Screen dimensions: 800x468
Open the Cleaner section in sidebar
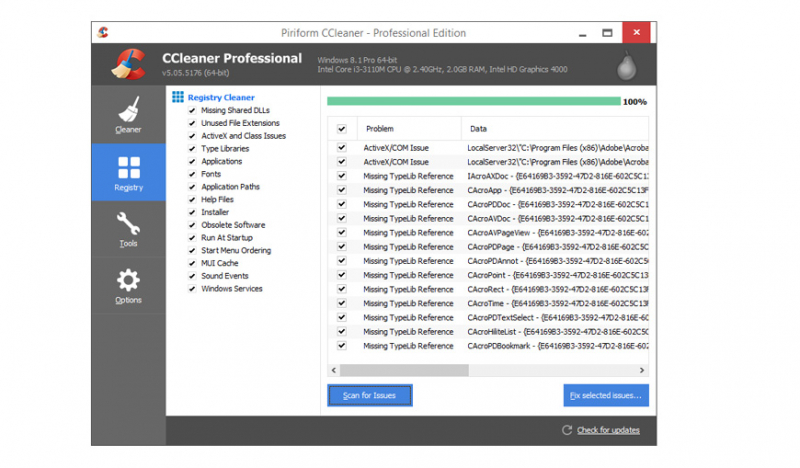pyautogui.click(x=128, y=115)
